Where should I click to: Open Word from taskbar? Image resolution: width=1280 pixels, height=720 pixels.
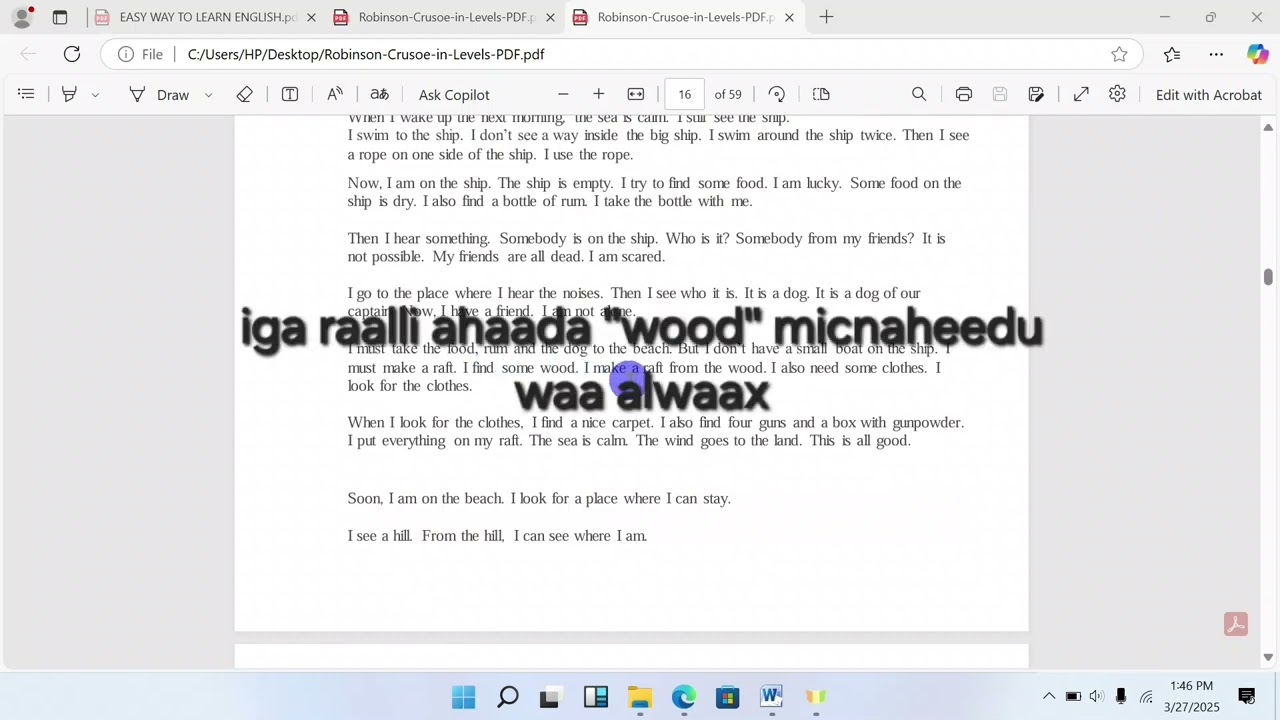click(x=772, y=697)
